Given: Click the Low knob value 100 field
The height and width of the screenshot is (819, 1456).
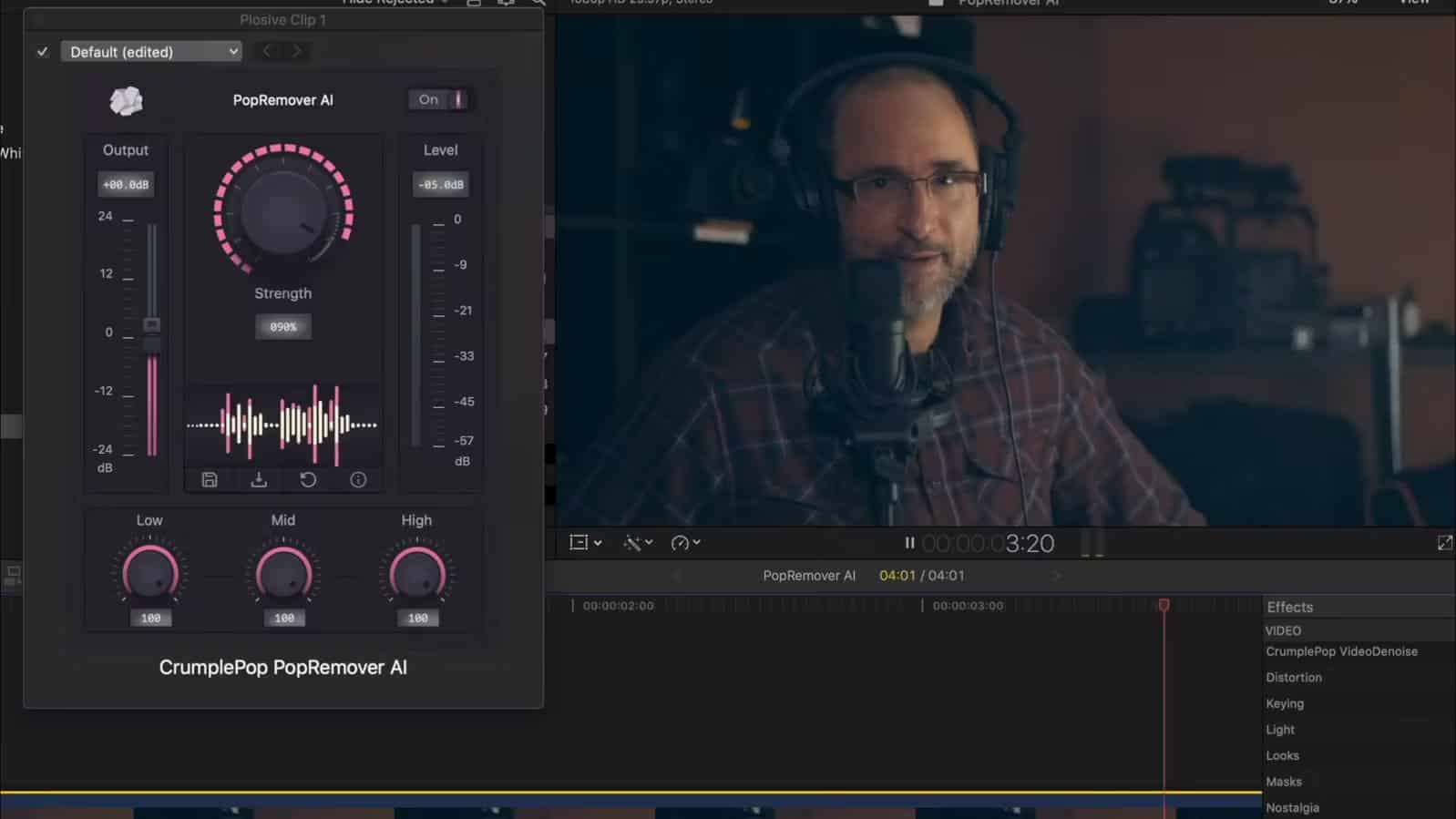Looking at the screenshot, I should pos(150,619).
